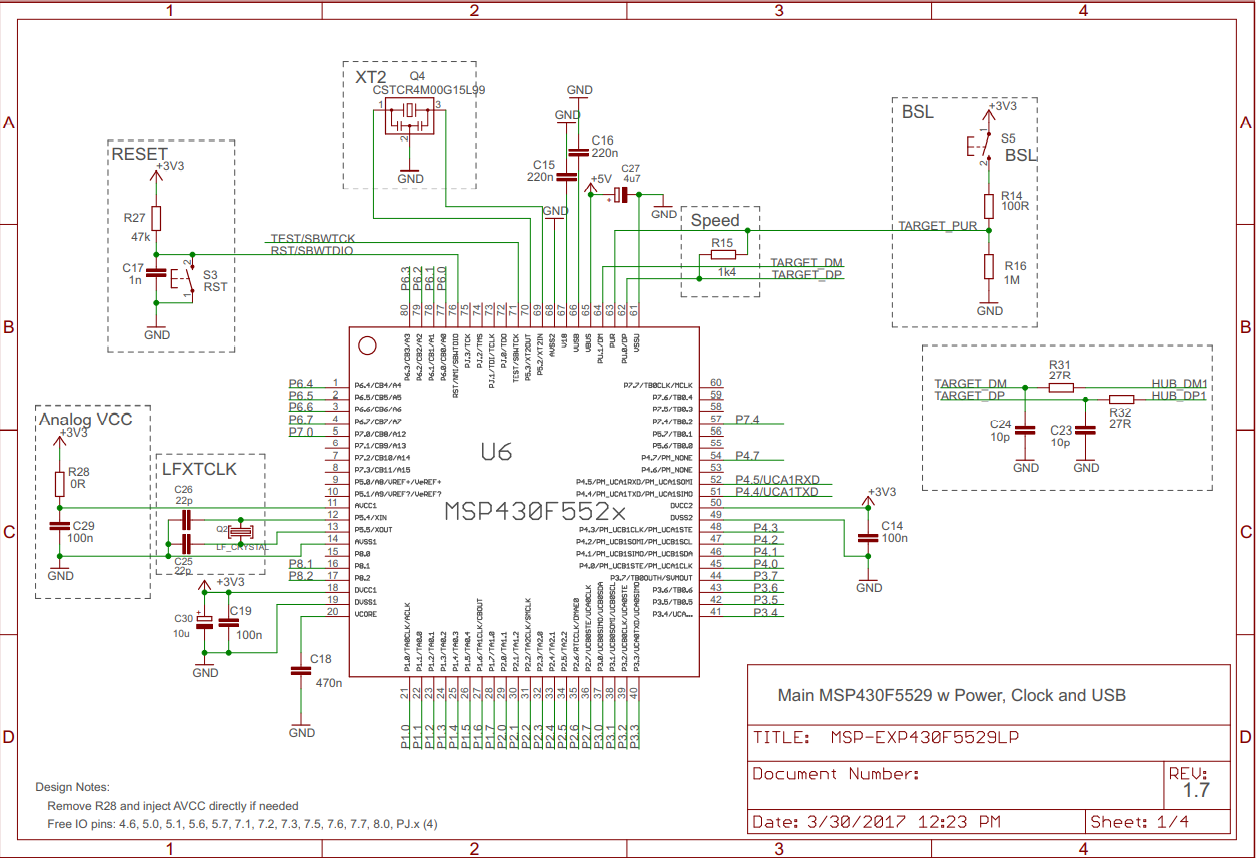Click the P4.5/UCA1RXD net label

pos(777,480)
